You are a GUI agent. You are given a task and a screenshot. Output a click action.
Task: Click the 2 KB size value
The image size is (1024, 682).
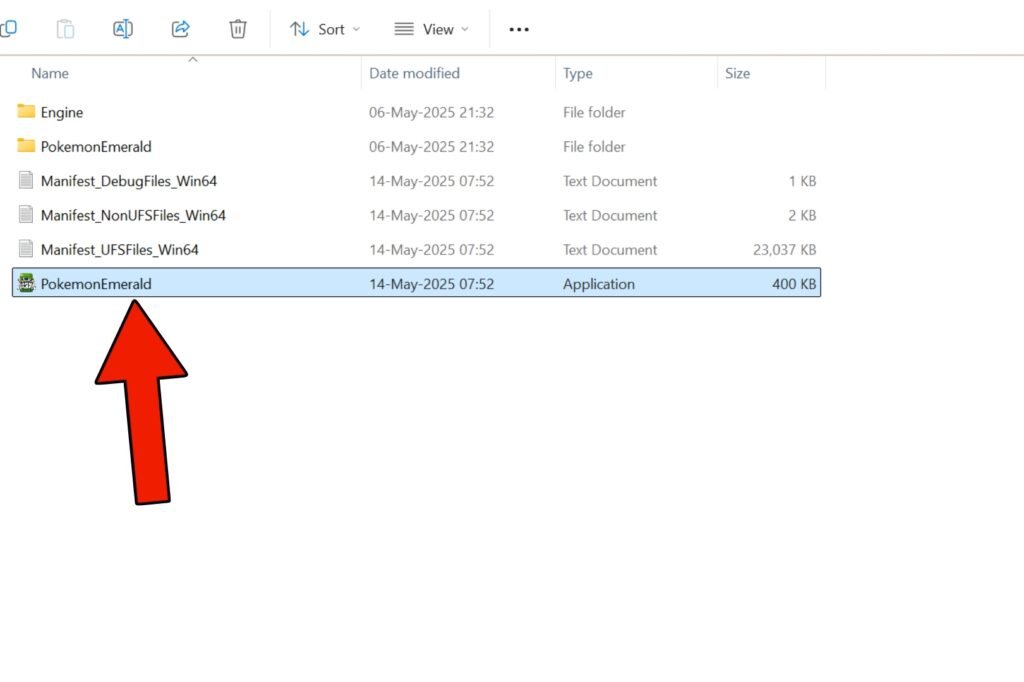[x=802, y=215]
